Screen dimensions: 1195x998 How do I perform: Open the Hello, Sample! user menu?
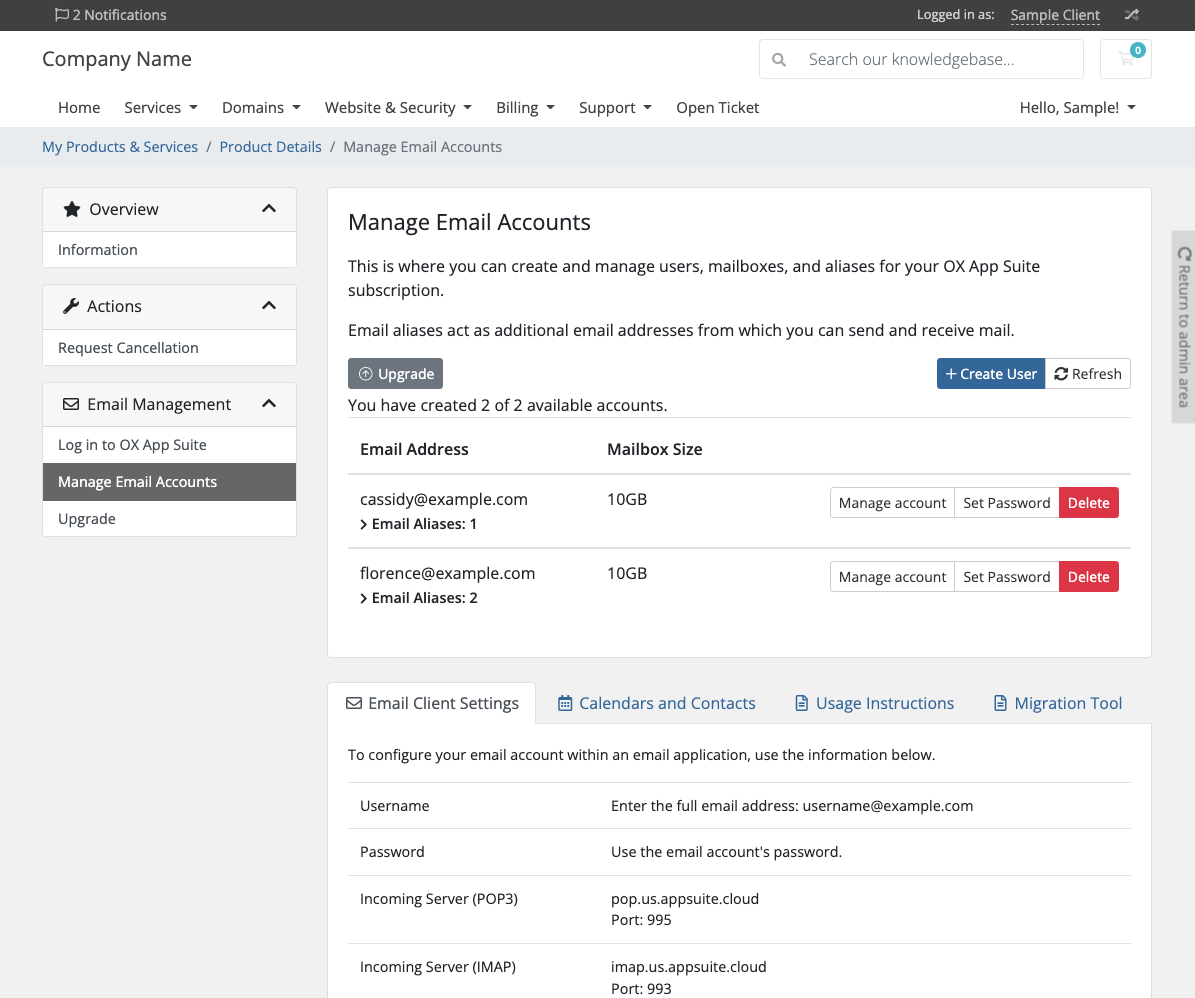pos(1078,107)
